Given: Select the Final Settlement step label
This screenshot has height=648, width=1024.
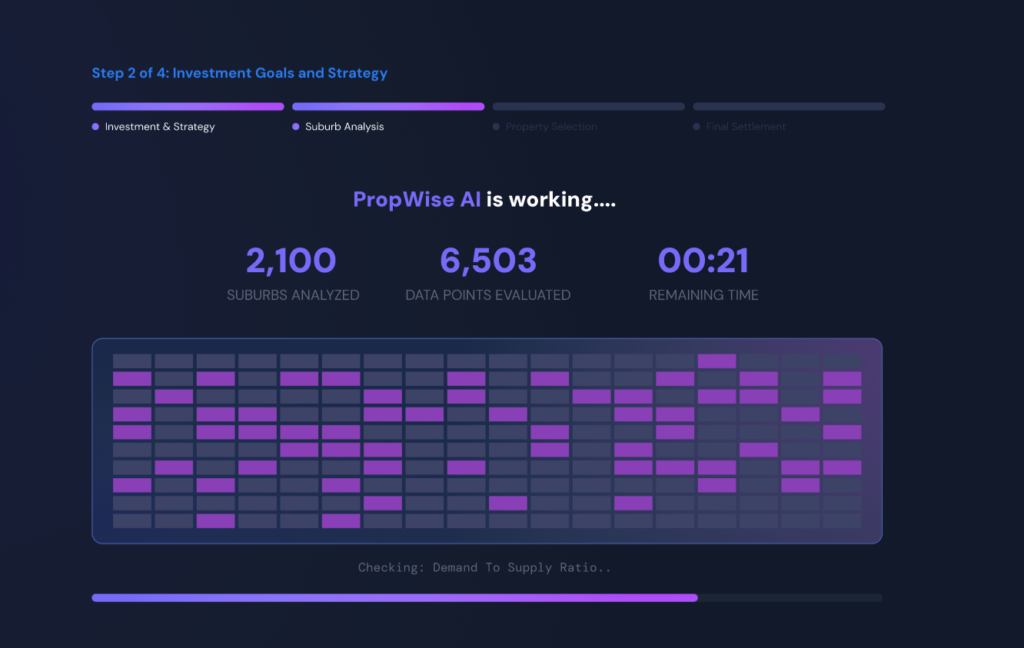Looking at the screenshot, I should pos(746,127).
